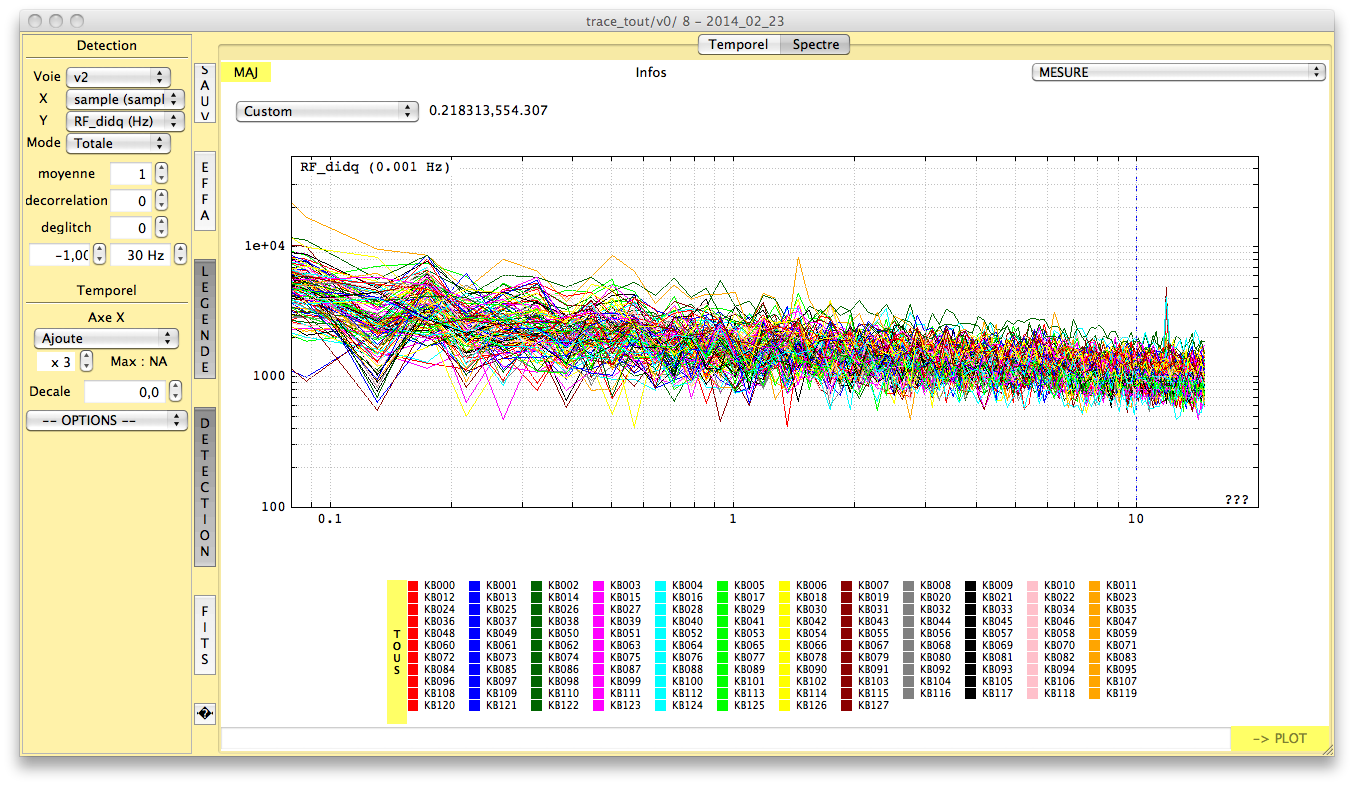1354x786 pixels.
Task: Open the -- OPTIONS -- dropdown
Action: pos(106,420)
